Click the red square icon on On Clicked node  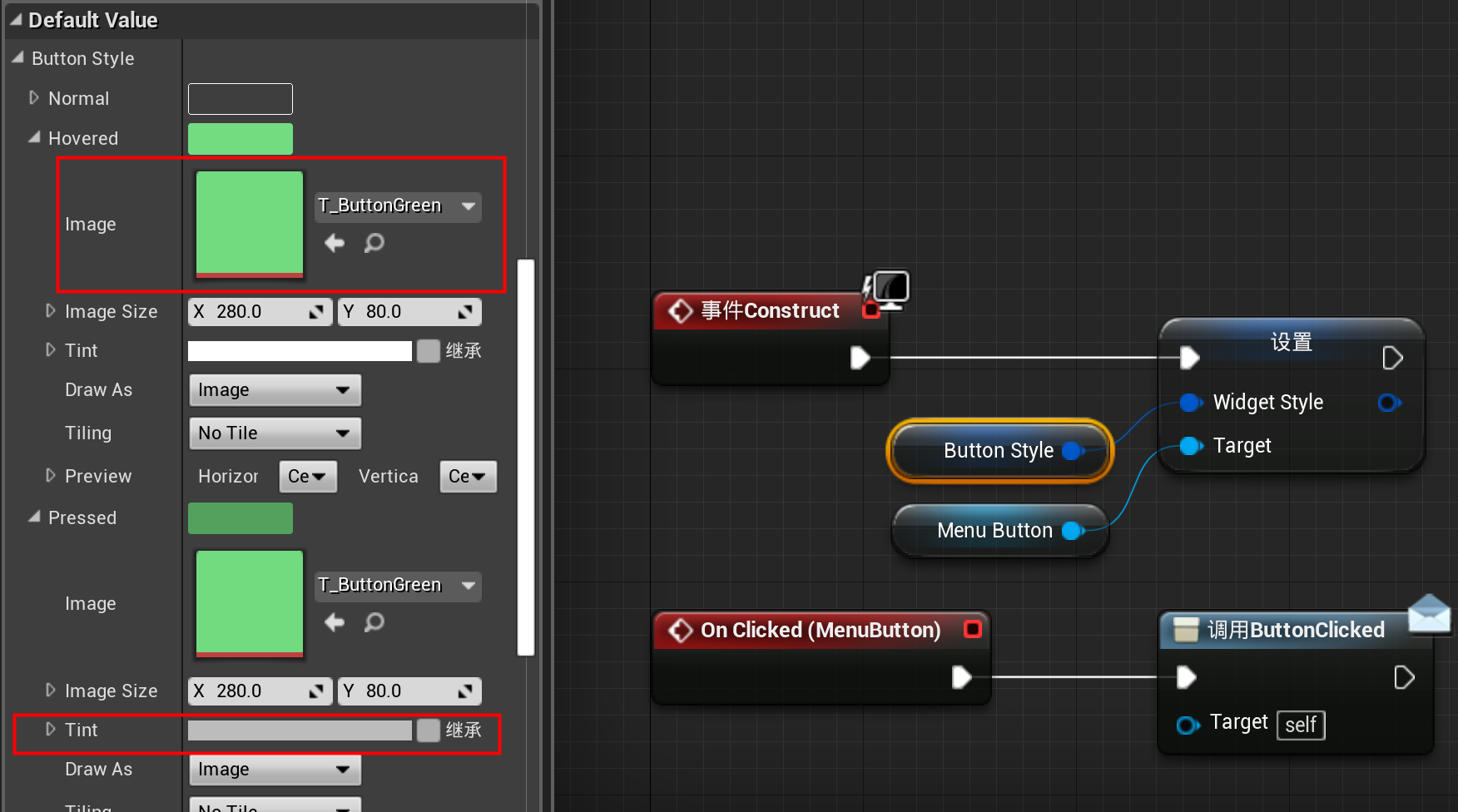[972, 630]
